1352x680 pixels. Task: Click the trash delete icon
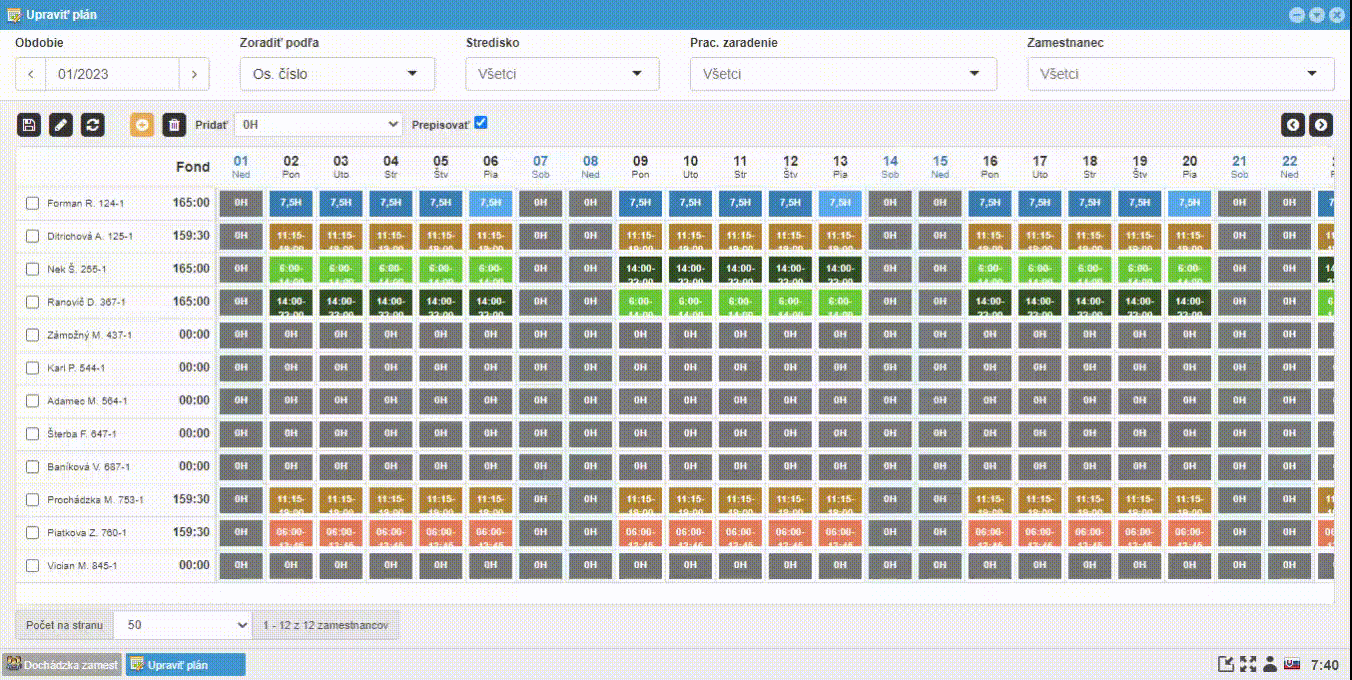pos(174,125)
